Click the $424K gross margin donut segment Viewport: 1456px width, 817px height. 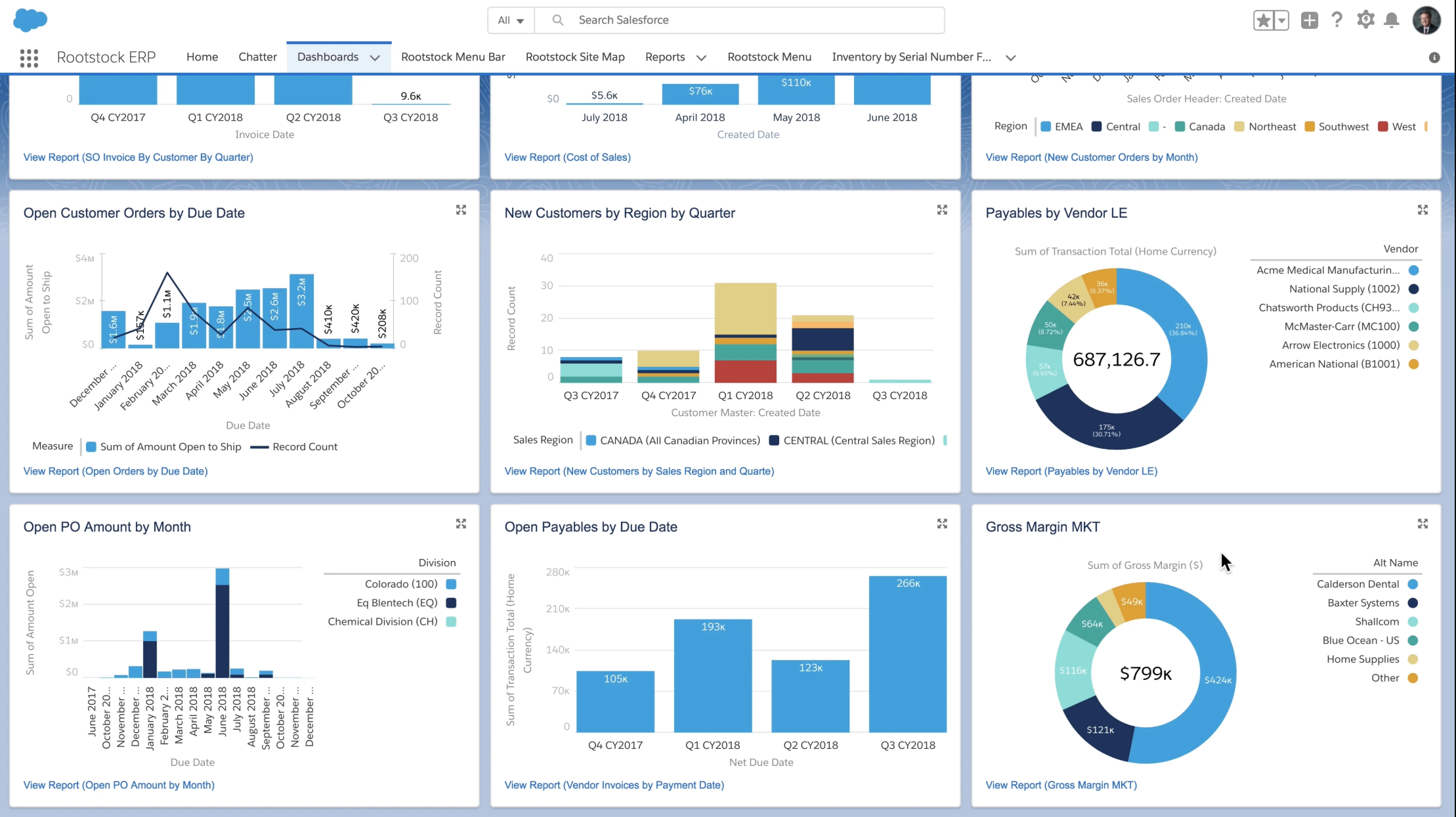pos(1218,680)
